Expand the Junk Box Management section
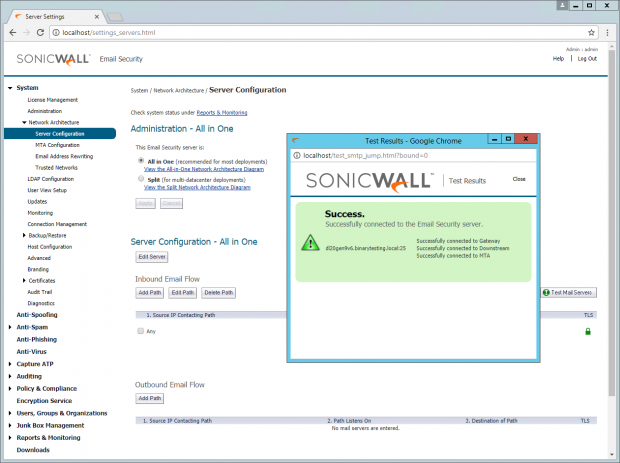Screen dimensions: 620x463 [x=10, y=425]
